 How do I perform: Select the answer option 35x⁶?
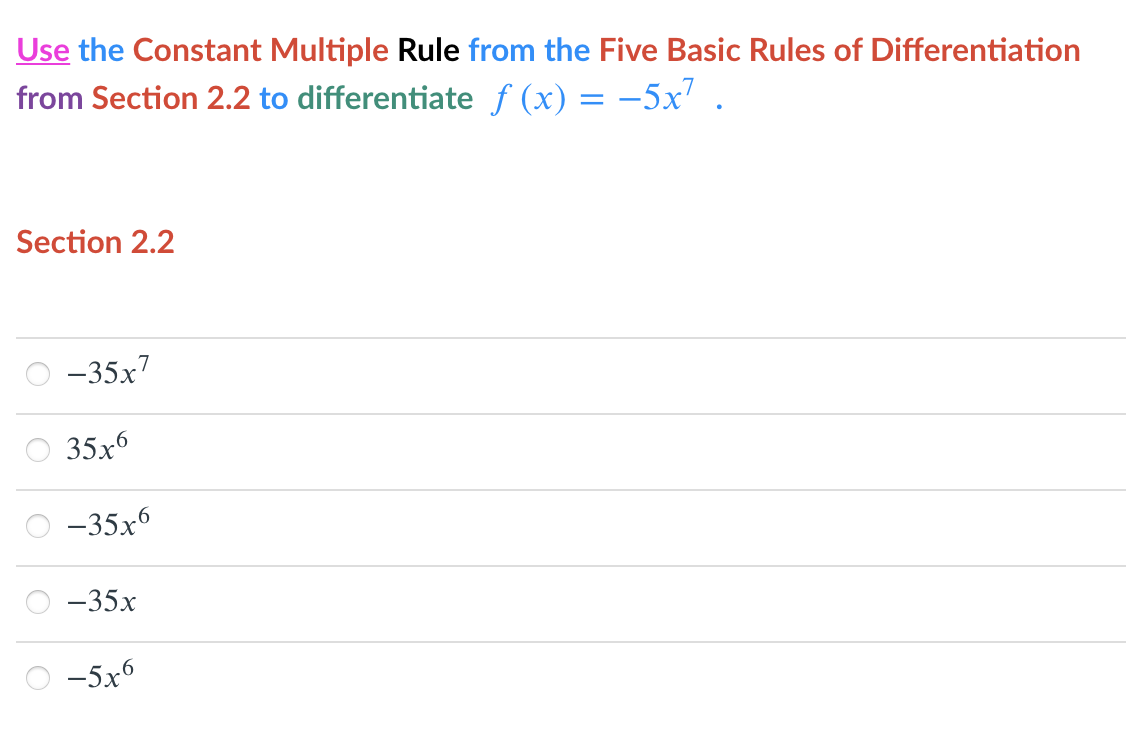[37, 450]
